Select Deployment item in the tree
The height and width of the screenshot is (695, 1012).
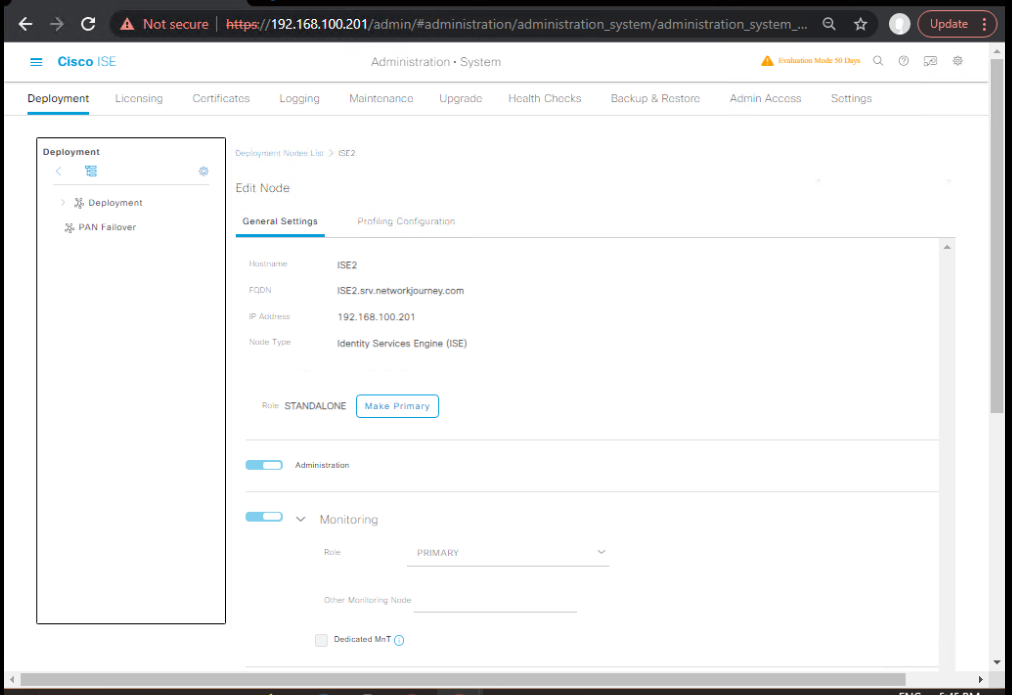coord(116,203)
